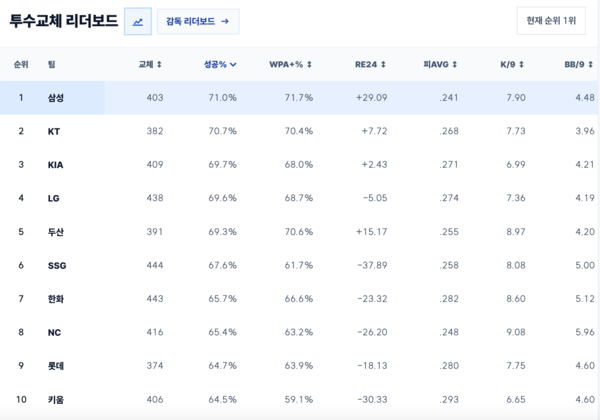Sort table by WPA+% column

pos(290,64)
